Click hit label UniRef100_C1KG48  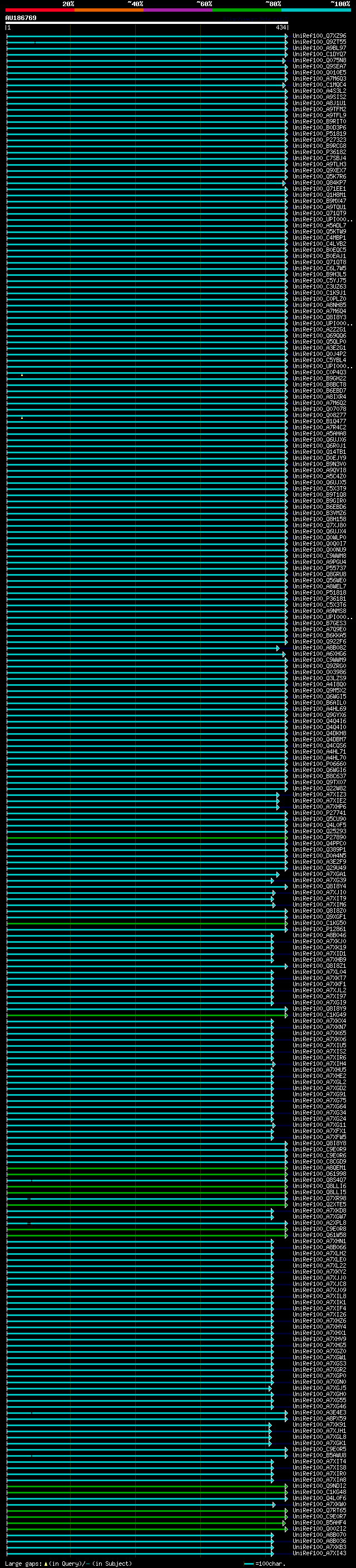click(319, 1492)
